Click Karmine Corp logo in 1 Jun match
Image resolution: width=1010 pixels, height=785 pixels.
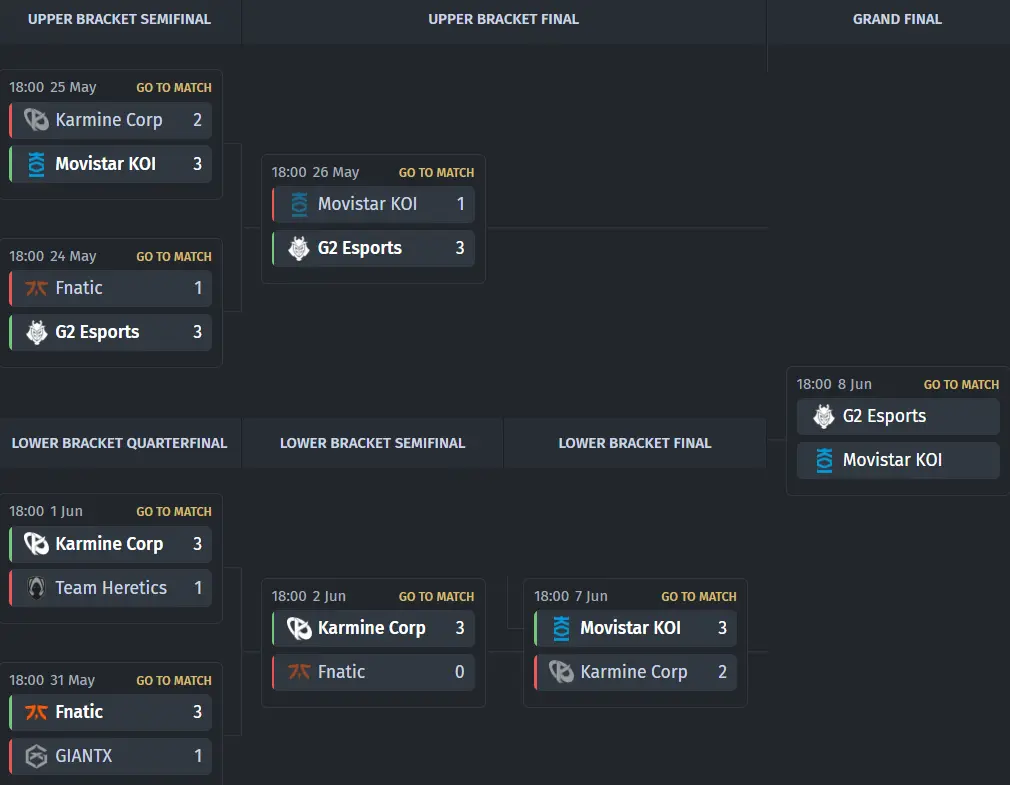tap(36, 544)
